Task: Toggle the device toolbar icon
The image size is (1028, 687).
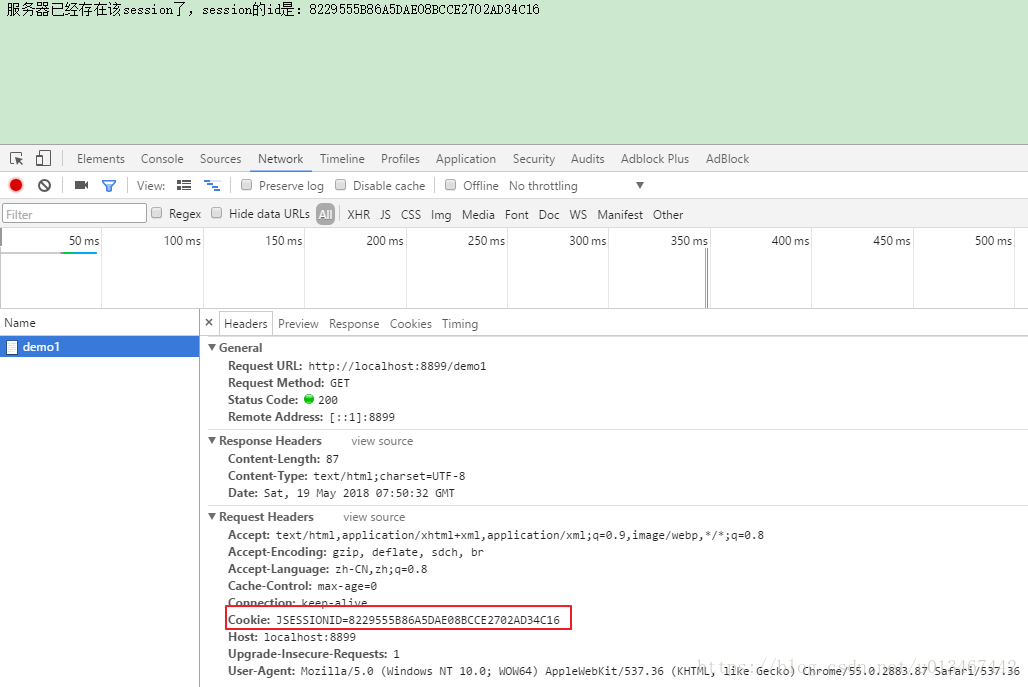Action: tap(43, 159)
